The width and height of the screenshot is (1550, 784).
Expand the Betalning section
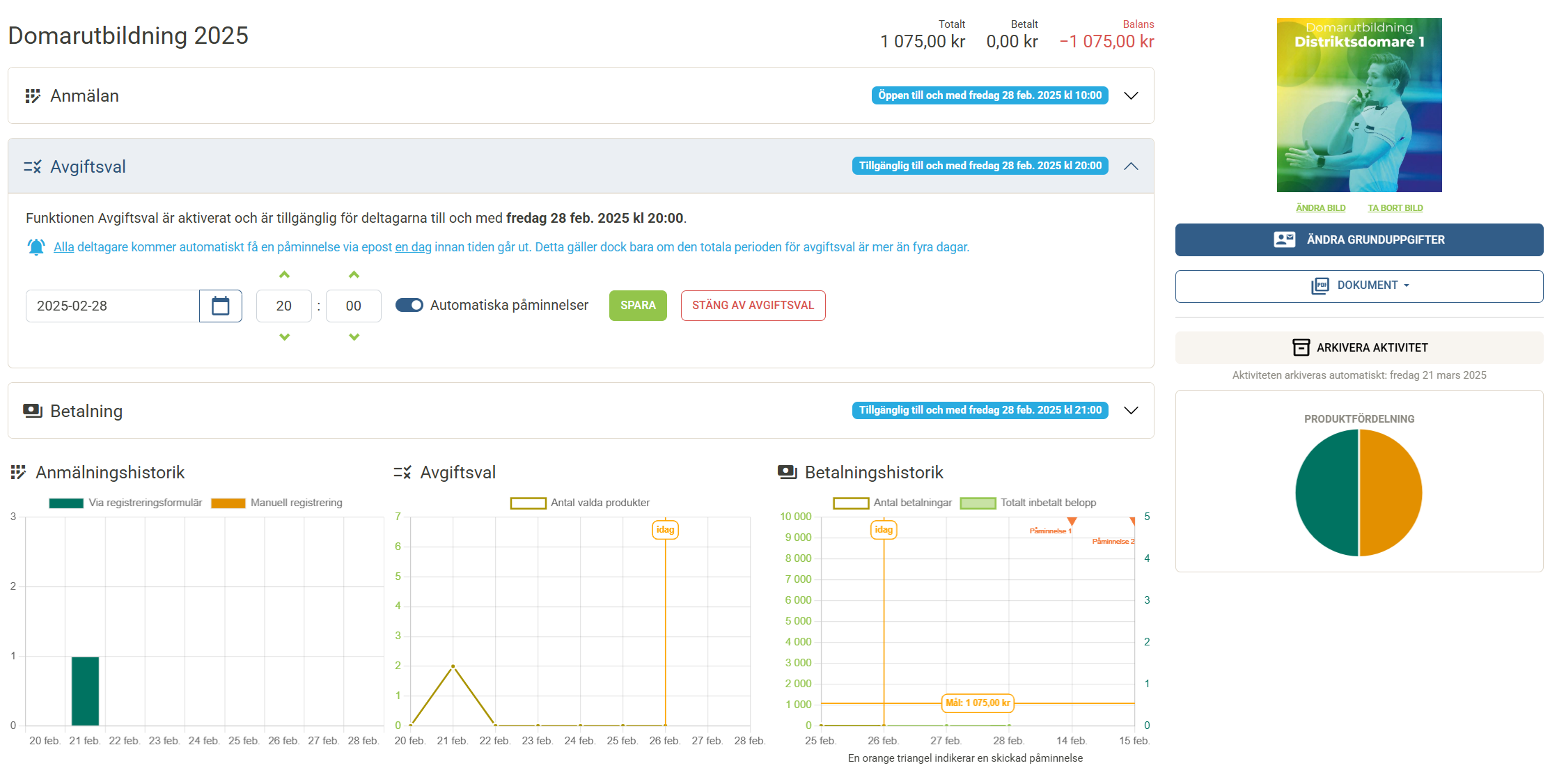click(1131, 411)
